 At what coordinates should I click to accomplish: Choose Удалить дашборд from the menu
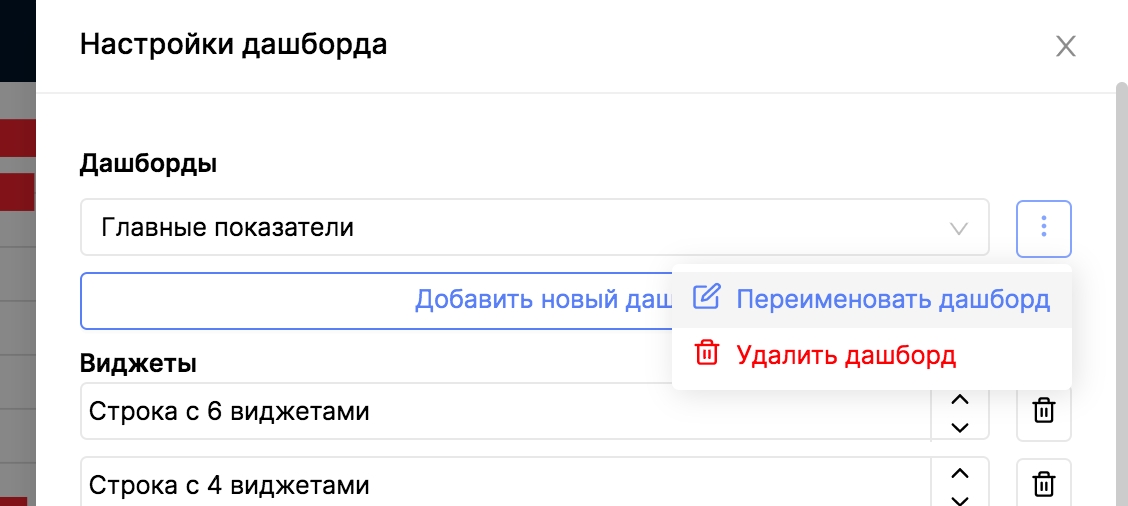(x=846, y=355)
